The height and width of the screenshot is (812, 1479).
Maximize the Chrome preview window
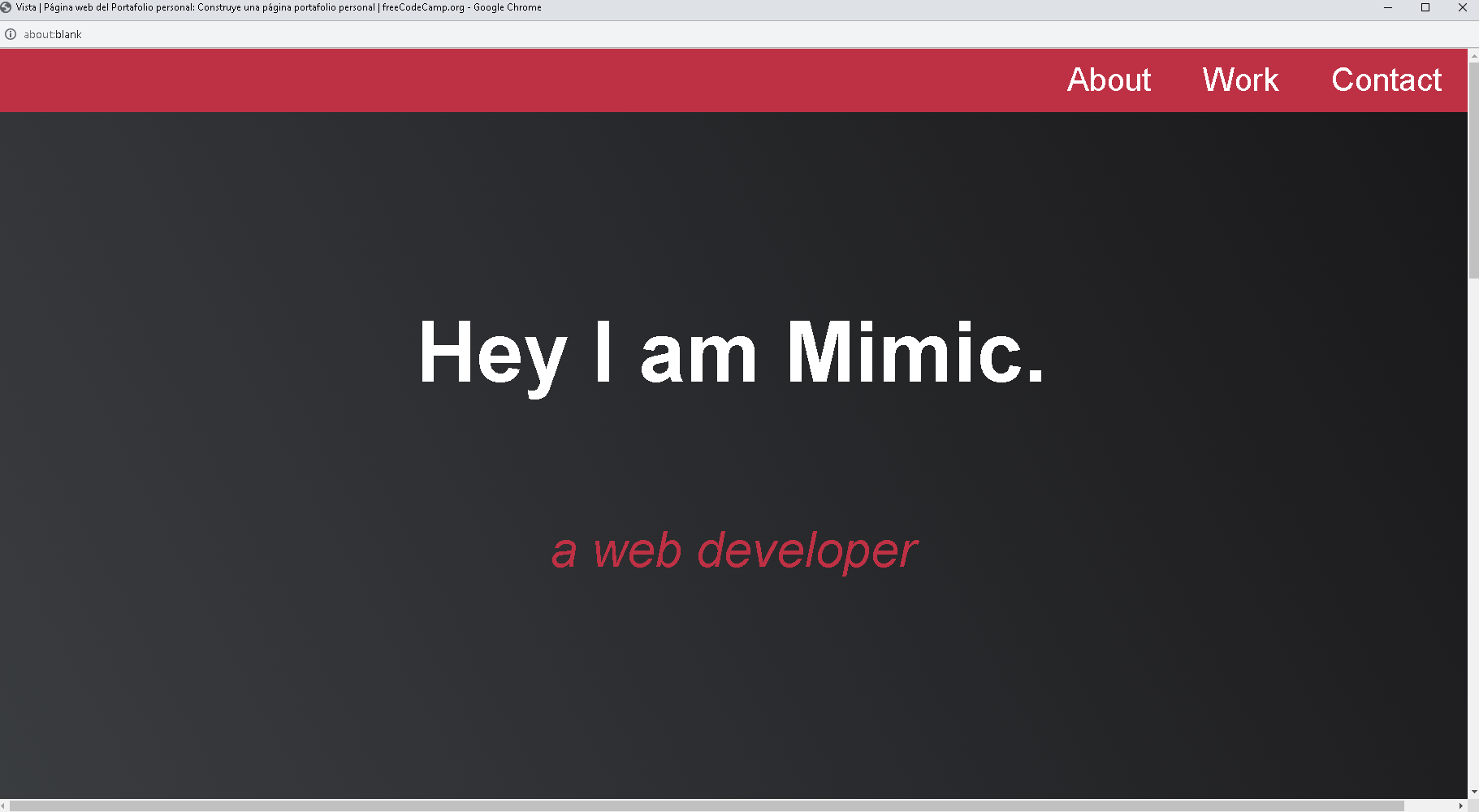pos(1425,7)
